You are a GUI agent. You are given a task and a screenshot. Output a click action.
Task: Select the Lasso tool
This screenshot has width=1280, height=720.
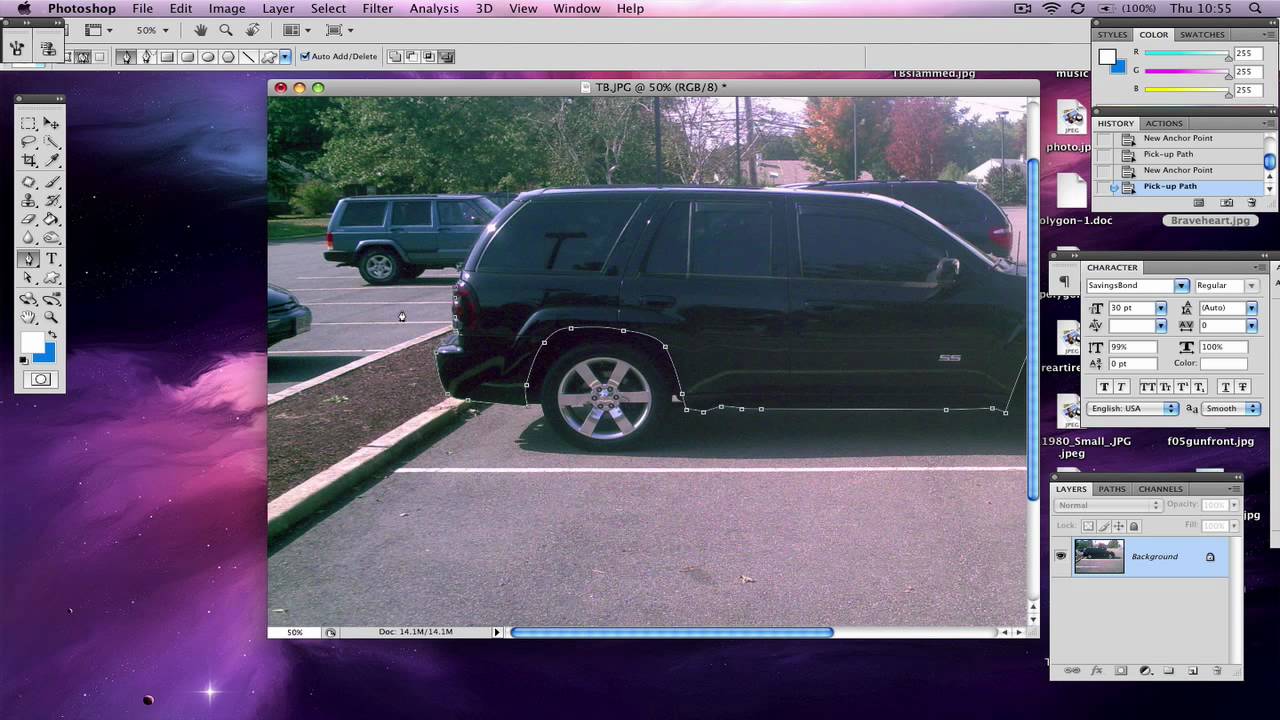pos(29,142)
